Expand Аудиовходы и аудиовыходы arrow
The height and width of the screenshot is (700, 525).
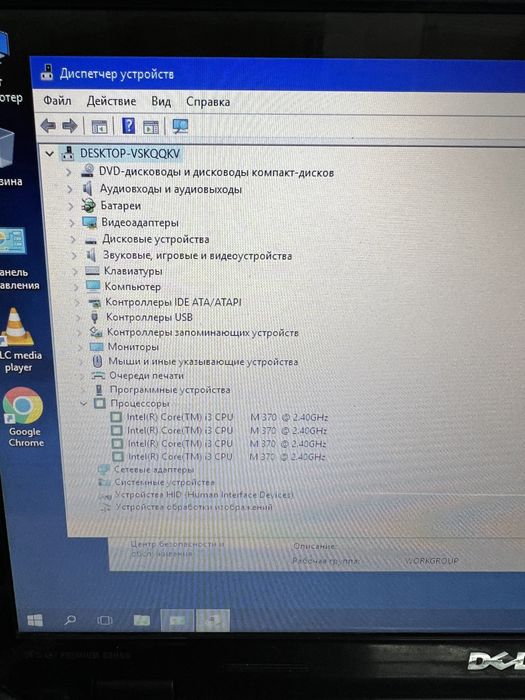point(70,189)
